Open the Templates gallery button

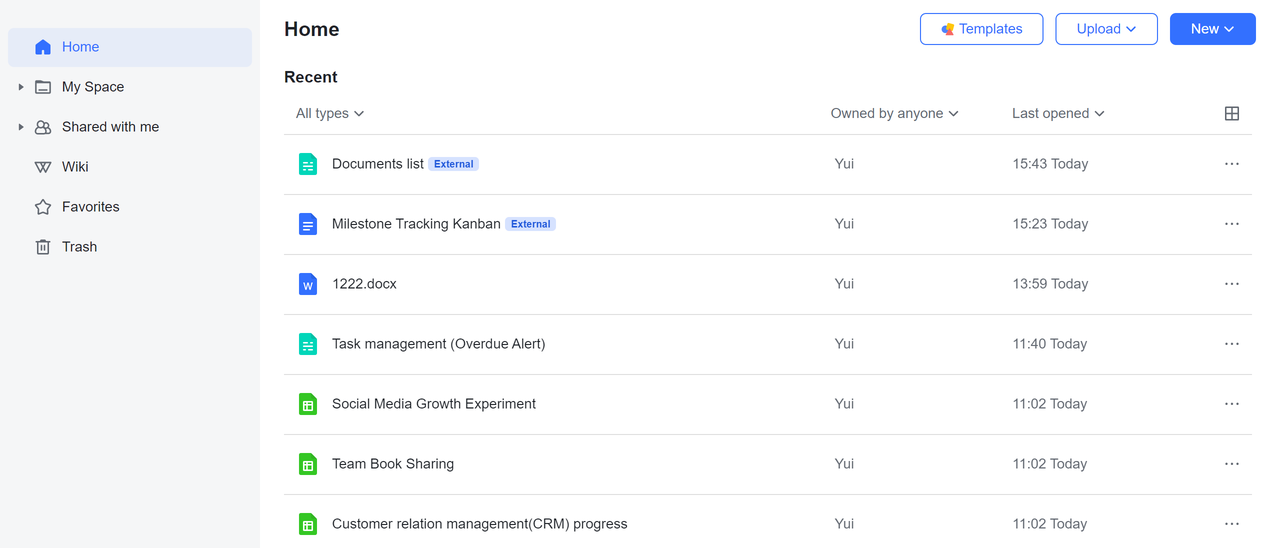(x=981, y=29)
